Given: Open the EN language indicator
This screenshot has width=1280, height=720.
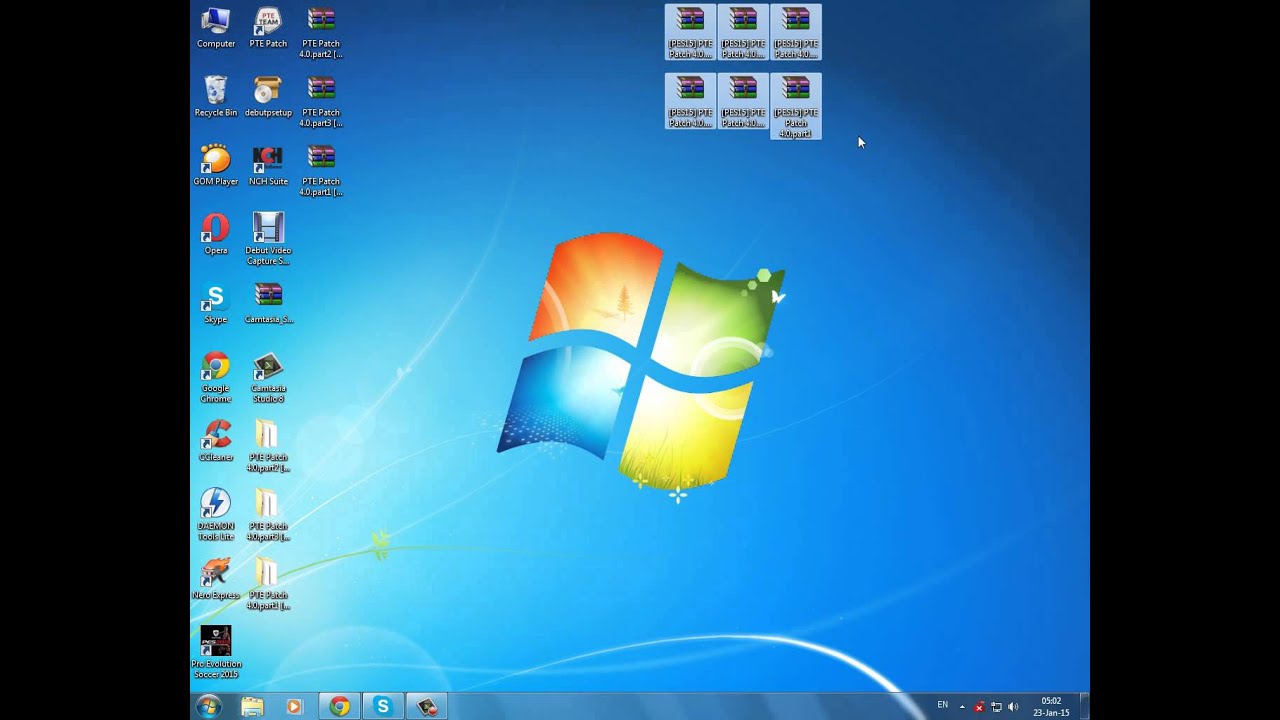Looking at the screenshot, I should 942,706.
